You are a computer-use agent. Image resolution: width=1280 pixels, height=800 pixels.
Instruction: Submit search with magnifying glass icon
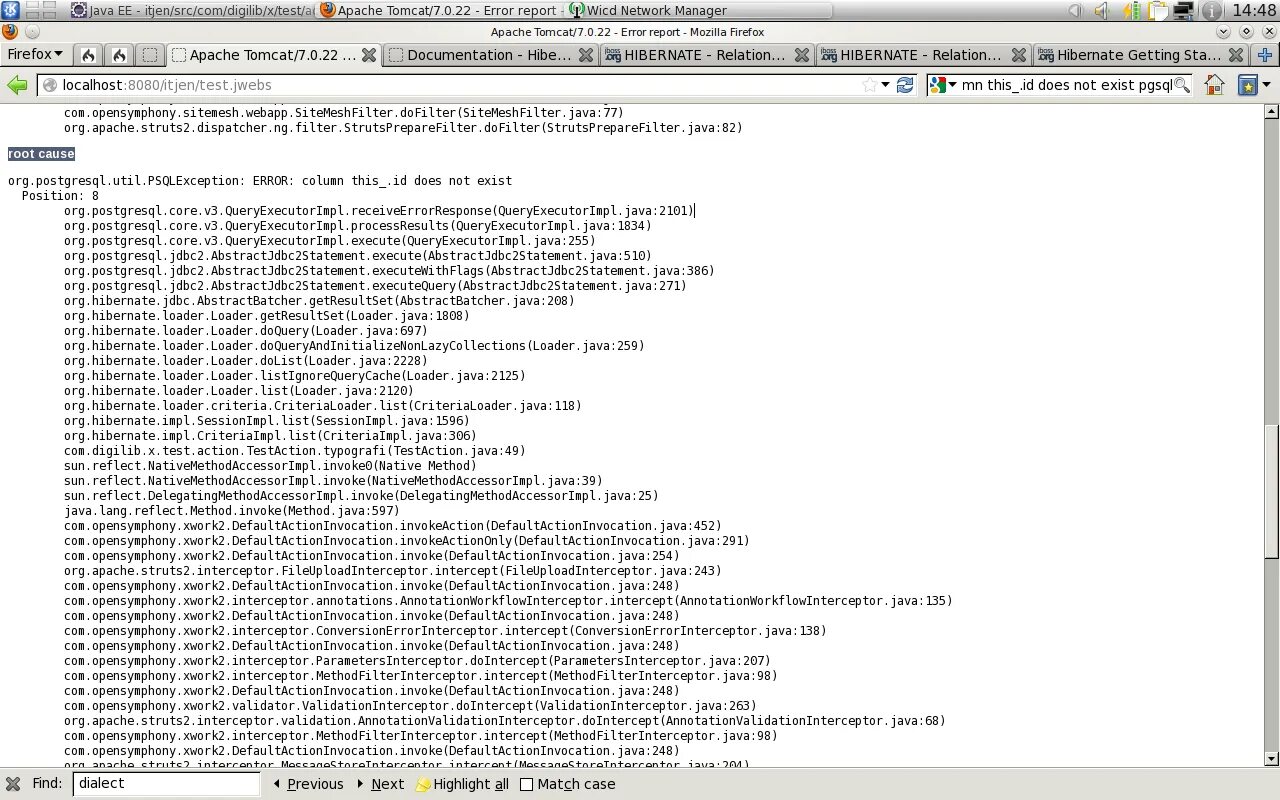1182,85
